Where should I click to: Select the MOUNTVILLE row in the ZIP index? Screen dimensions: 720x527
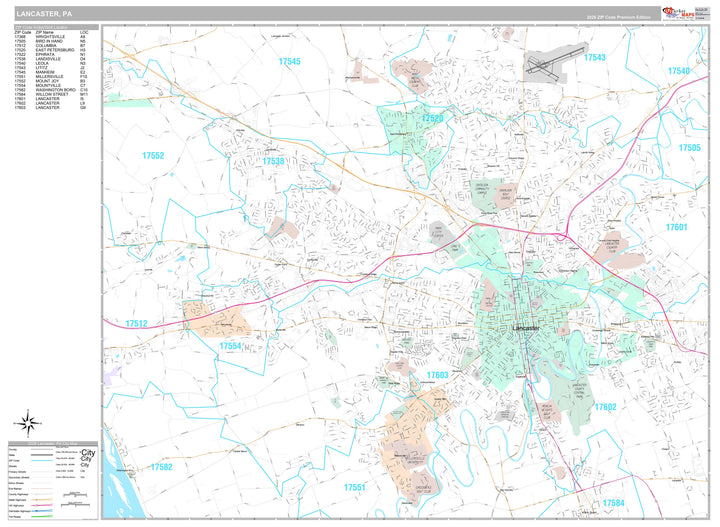[x=50, y=86]
